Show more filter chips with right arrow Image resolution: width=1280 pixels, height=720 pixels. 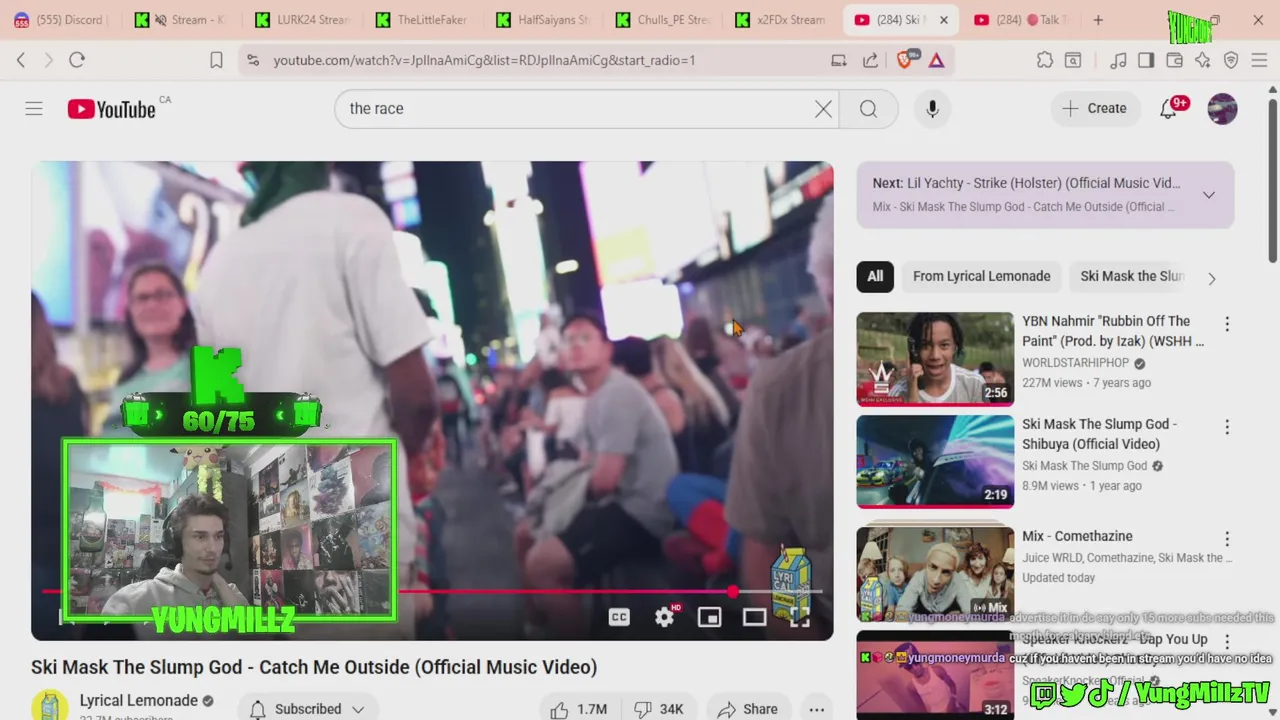1211,278
